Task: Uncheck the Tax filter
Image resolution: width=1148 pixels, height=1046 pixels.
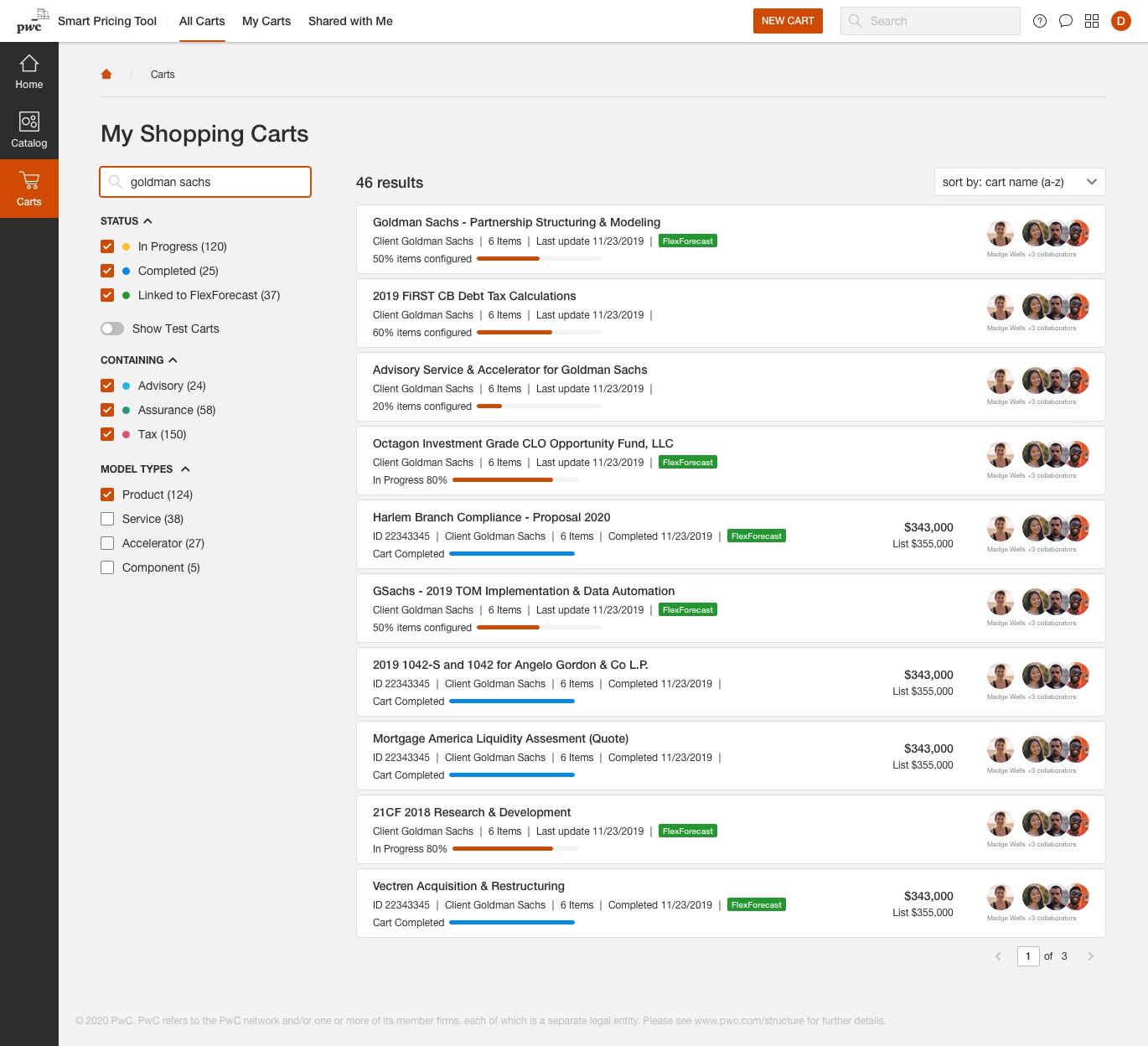Action: click(107, 434)
